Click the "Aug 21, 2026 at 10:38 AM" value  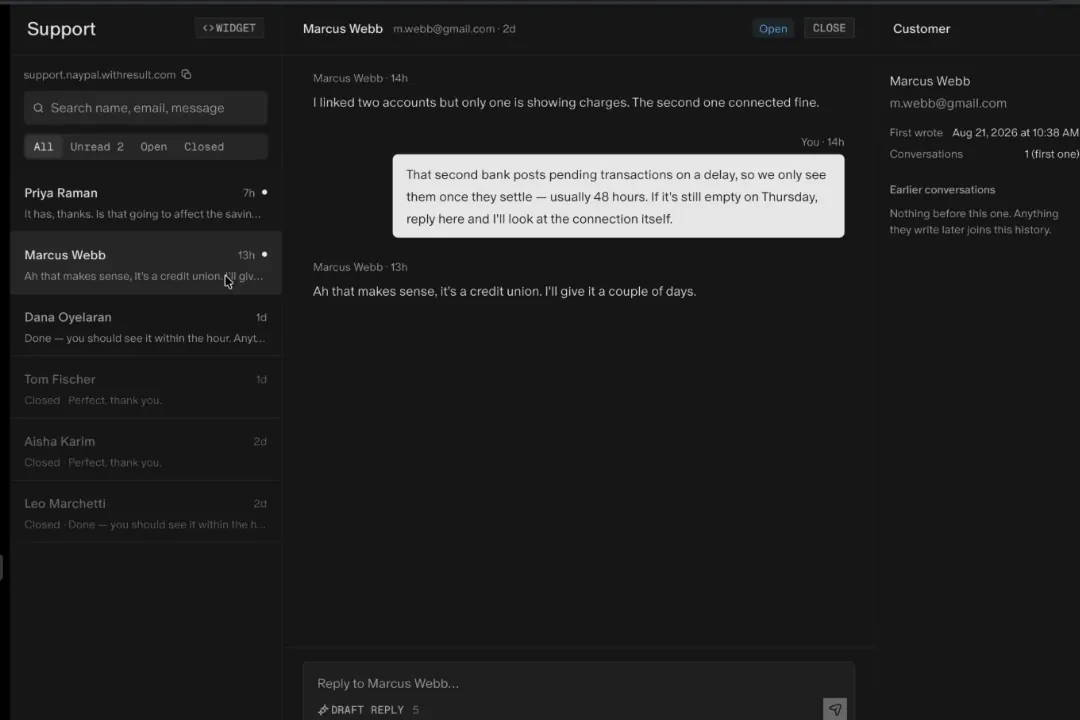[x=1015, y=132]
